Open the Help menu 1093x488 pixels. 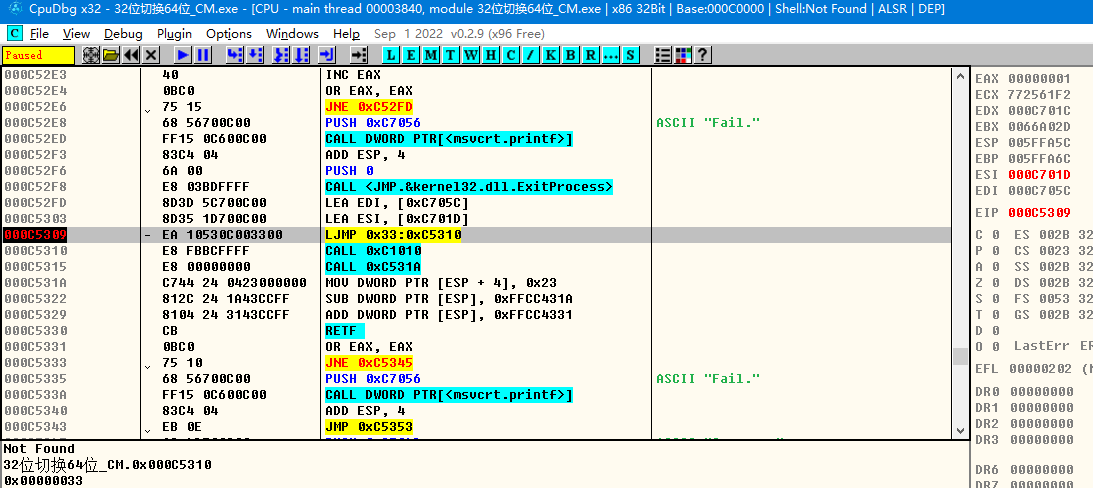(346, 34)
